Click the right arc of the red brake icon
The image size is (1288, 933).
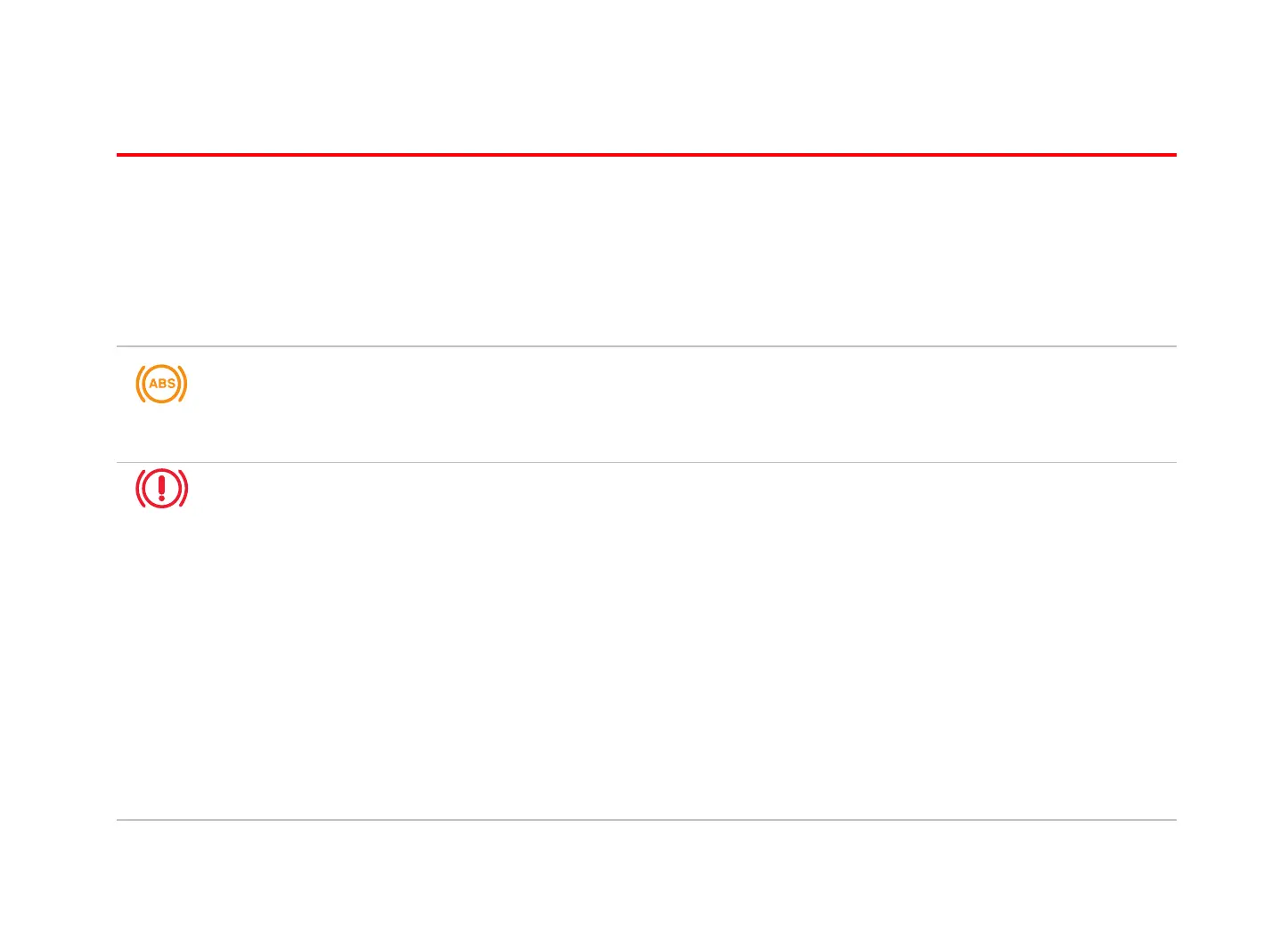click(x=185, y=488)
